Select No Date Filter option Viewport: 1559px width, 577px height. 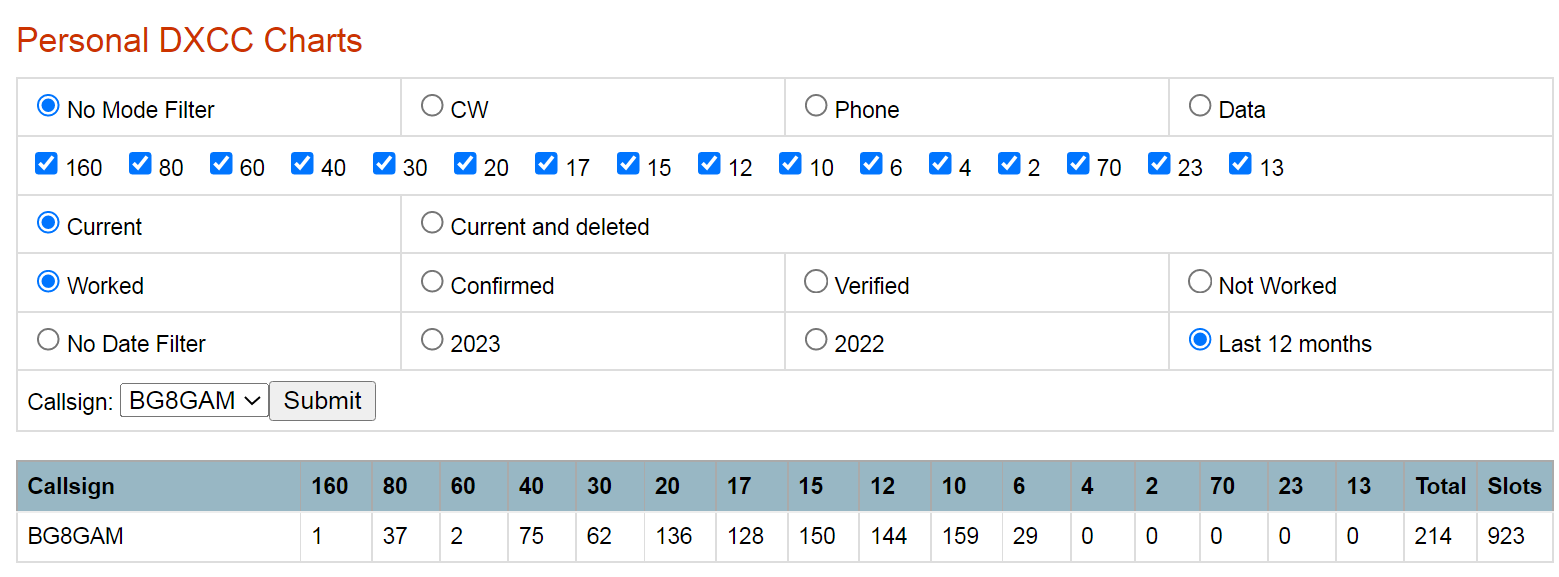click(x=48, y=340)
